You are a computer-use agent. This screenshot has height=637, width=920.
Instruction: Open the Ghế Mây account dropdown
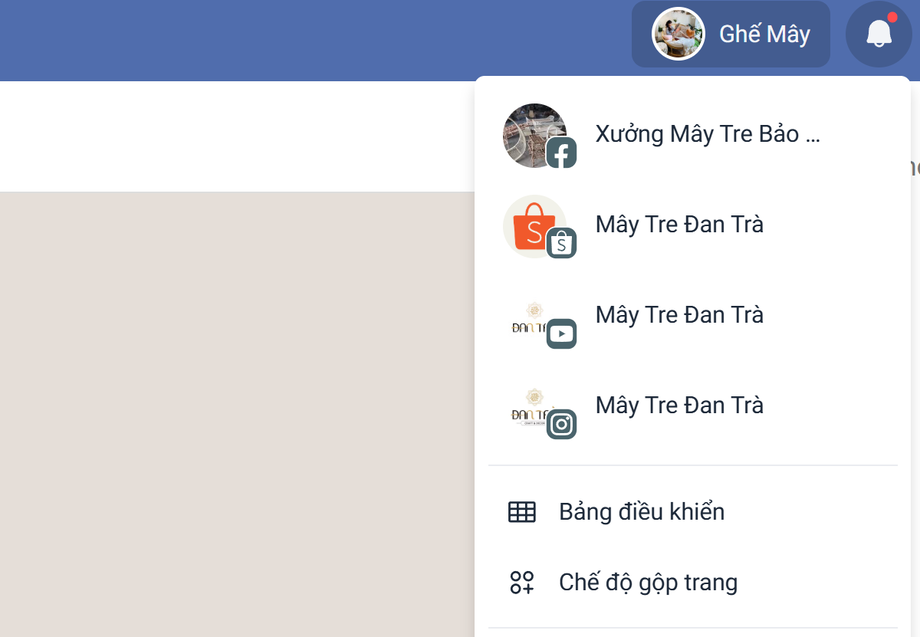764,34
